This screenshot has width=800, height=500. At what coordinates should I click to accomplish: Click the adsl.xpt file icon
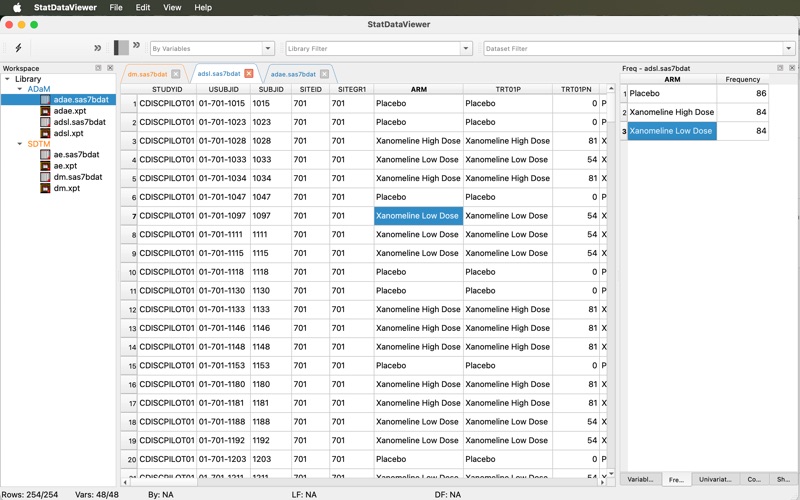[45, 133]
